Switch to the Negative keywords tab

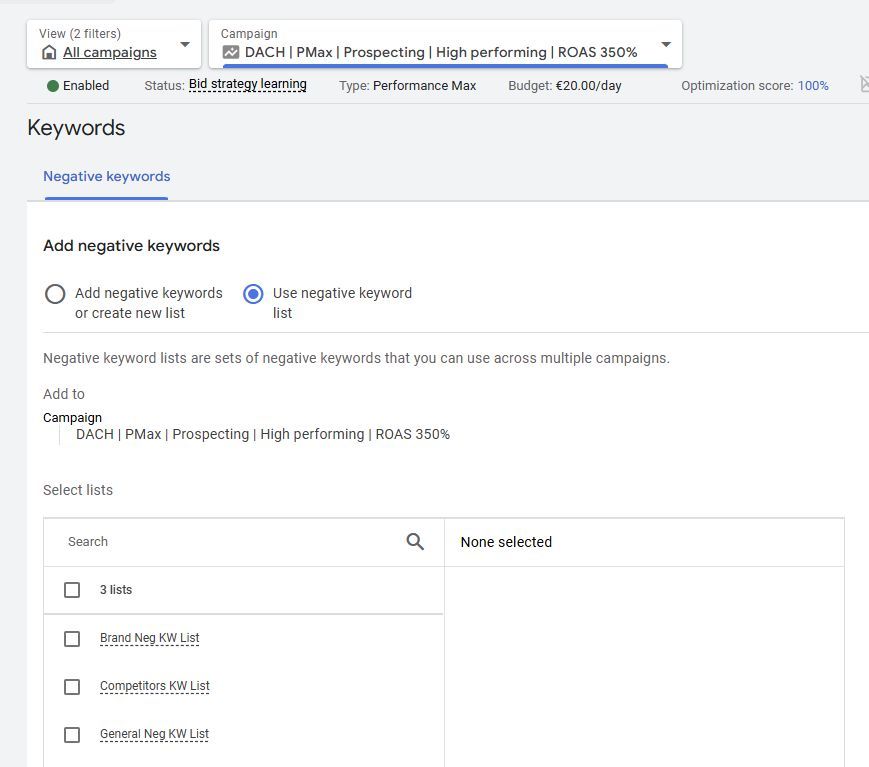[x=106, y=176]
